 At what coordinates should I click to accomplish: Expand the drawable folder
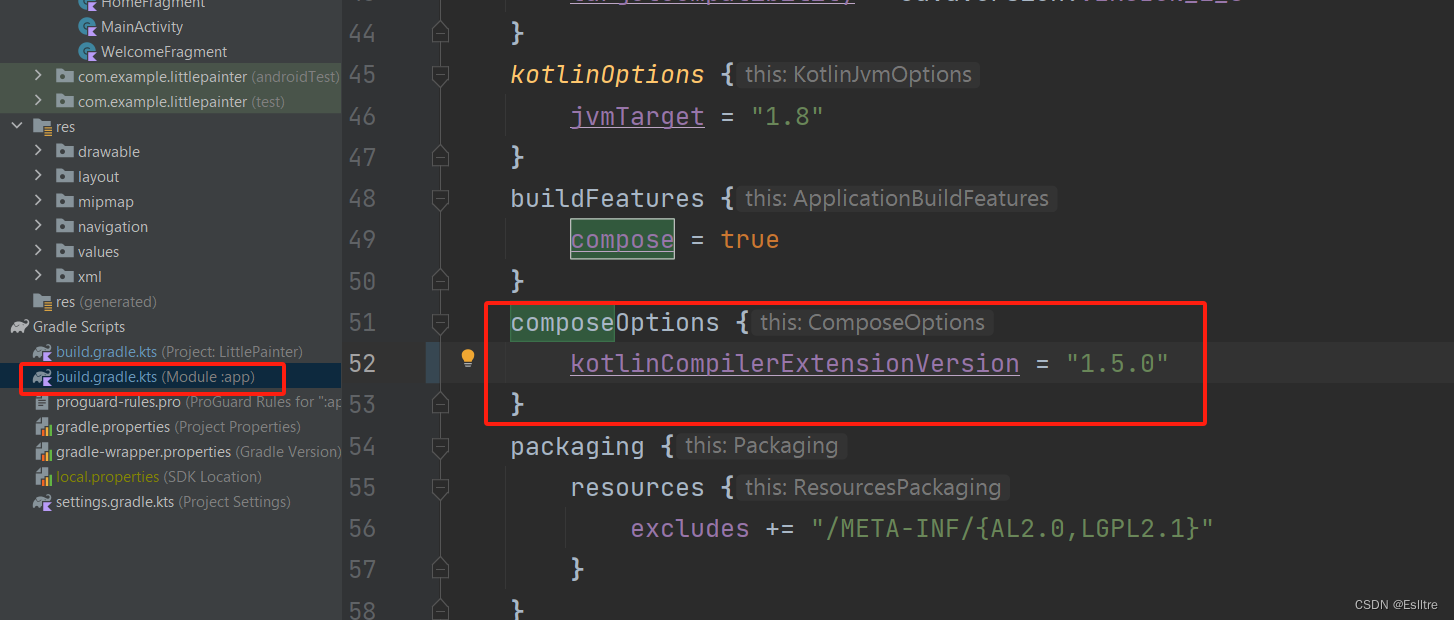38,151
